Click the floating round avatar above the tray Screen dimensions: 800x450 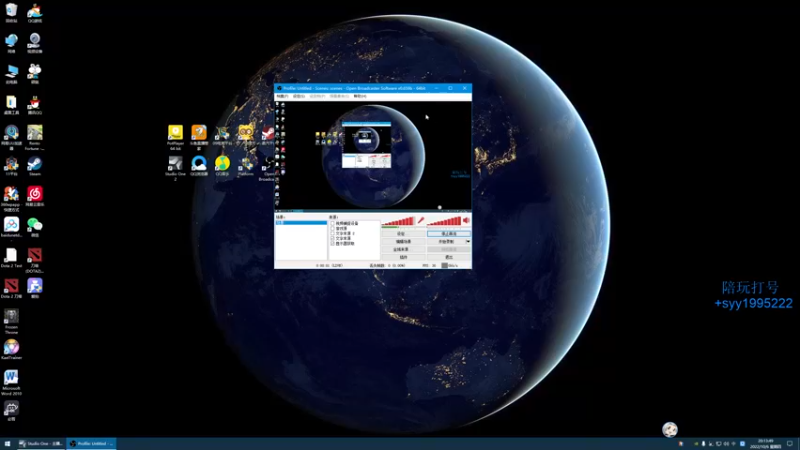(669, 430)
